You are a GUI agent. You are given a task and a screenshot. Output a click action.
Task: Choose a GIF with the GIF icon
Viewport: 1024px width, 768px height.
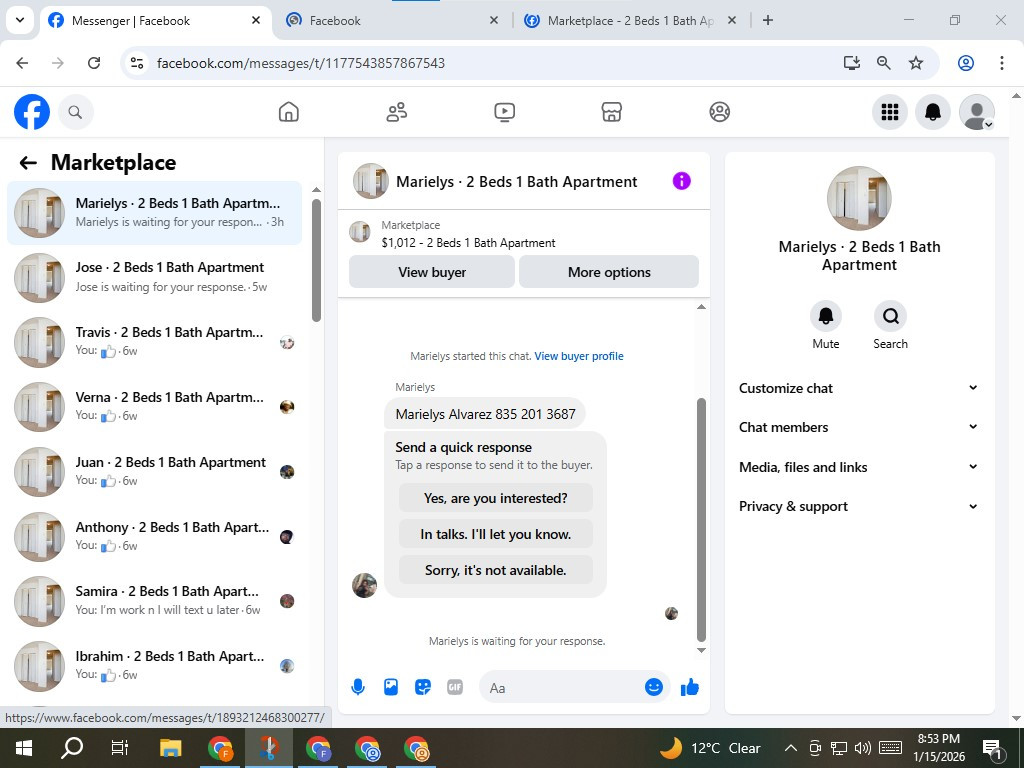pyautogui.click(x=455, y=687)
